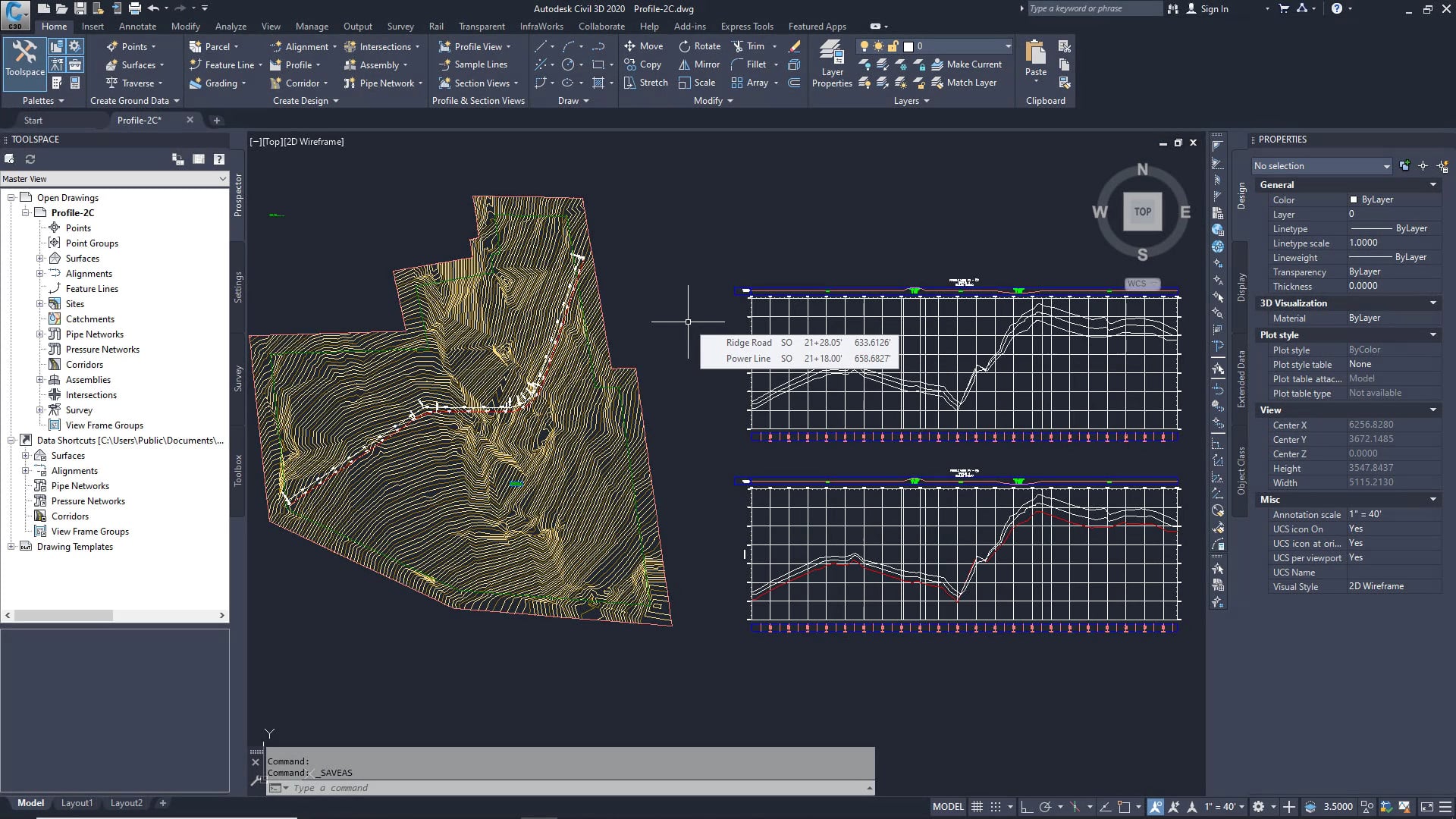Open the Layer Properties manager
The image size is (1456, 819).
[832, 64]
